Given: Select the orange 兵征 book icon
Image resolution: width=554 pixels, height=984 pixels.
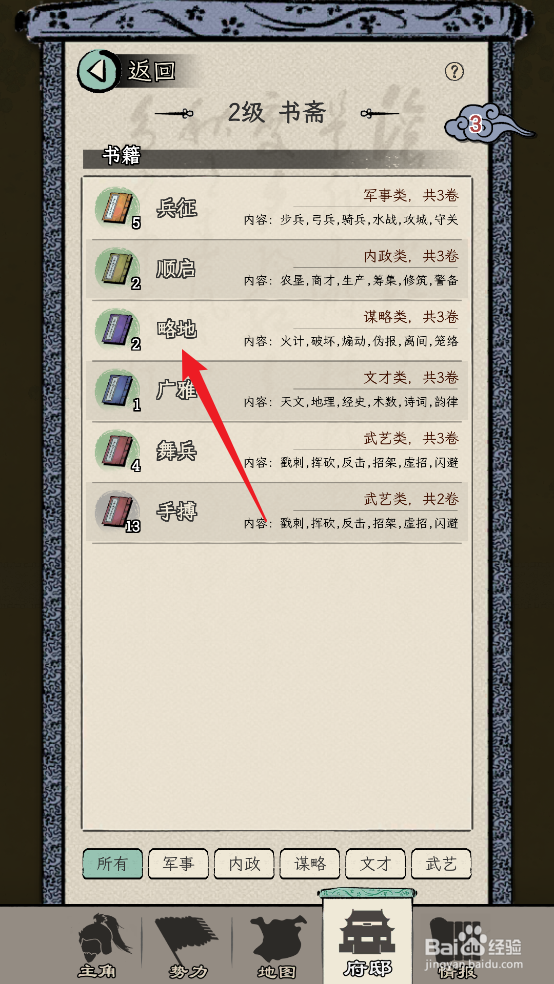Looking at the screenshot, I should [117, 208].
